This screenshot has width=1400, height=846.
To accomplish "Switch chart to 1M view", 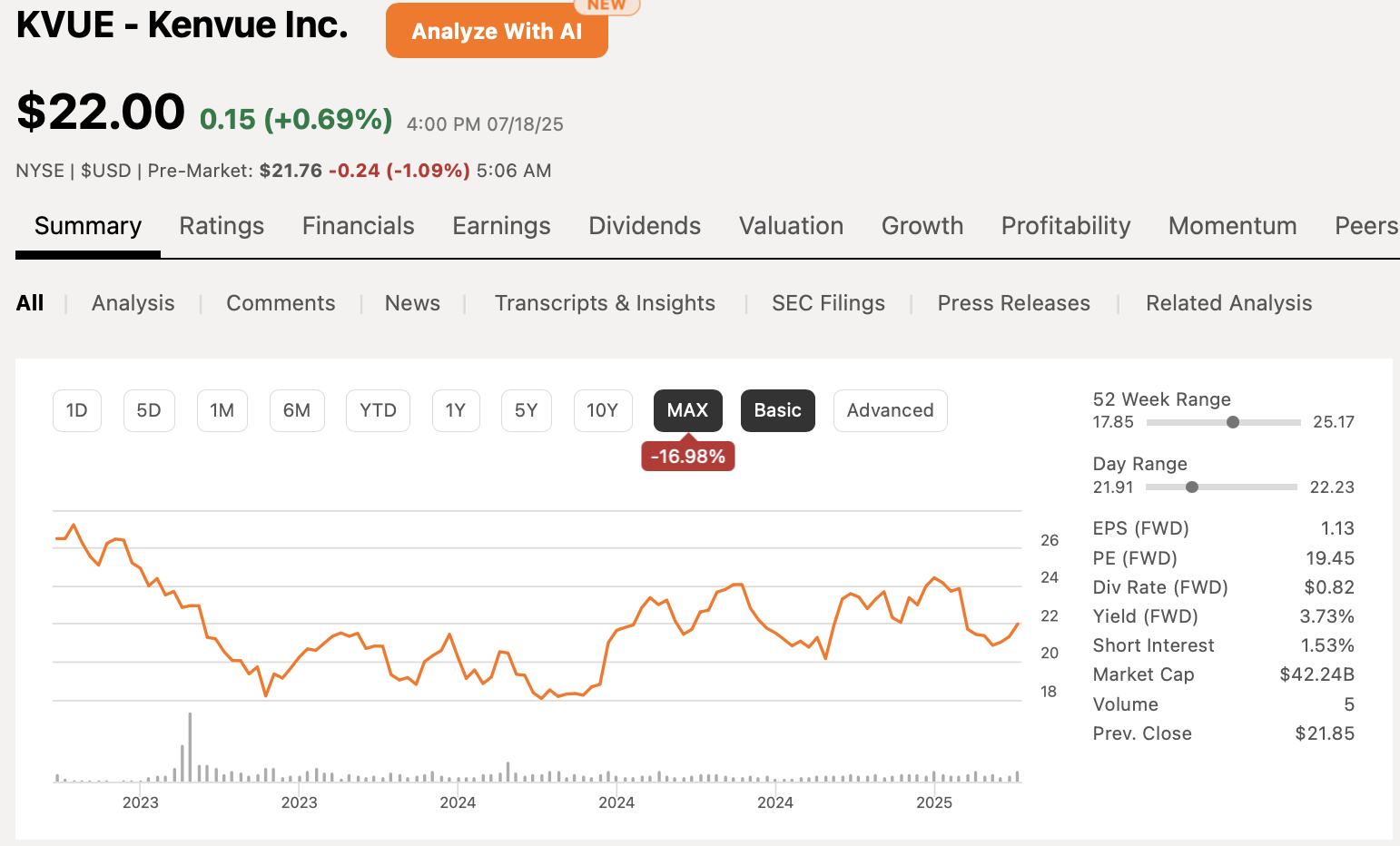I will click(x=222, y=410).
